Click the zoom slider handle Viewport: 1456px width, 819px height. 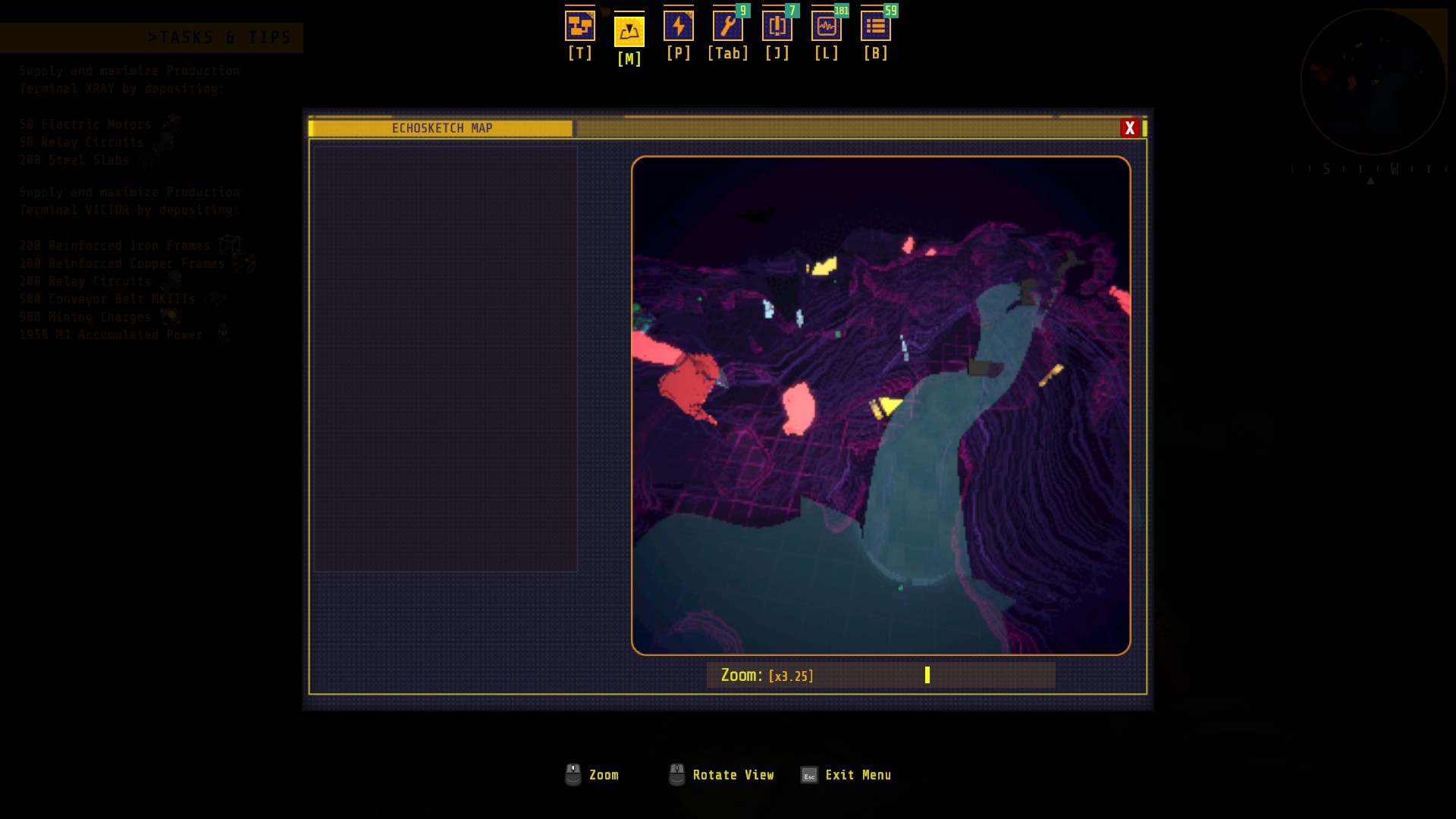coord(927,675)
